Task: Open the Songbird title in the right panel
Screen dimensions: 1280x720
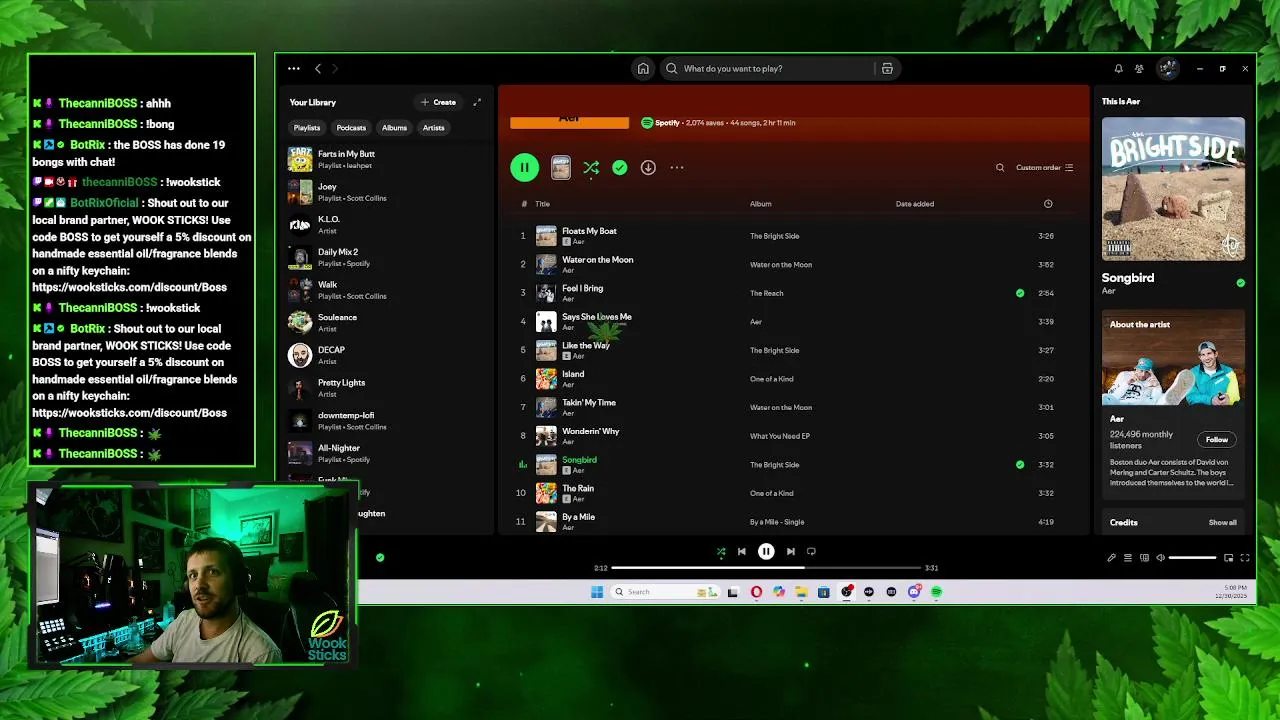Action: (1128, 278)
